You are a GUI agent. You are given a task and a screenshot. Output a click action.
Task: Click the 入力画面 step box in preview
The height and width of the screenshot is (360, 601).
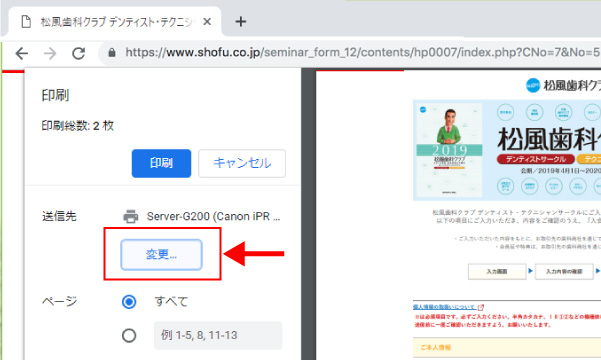(x=497, y=271)
